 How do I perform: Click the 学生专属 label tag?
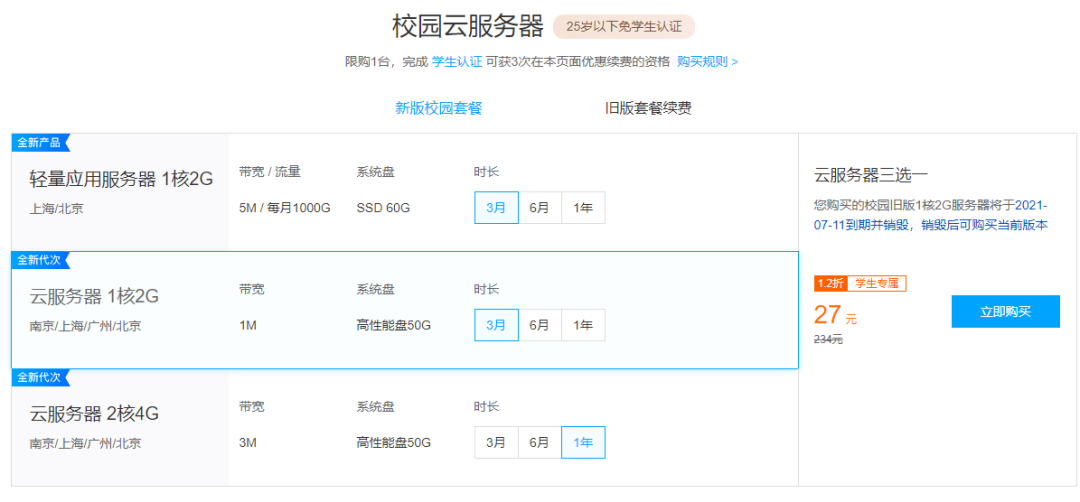tap(877, 283)
